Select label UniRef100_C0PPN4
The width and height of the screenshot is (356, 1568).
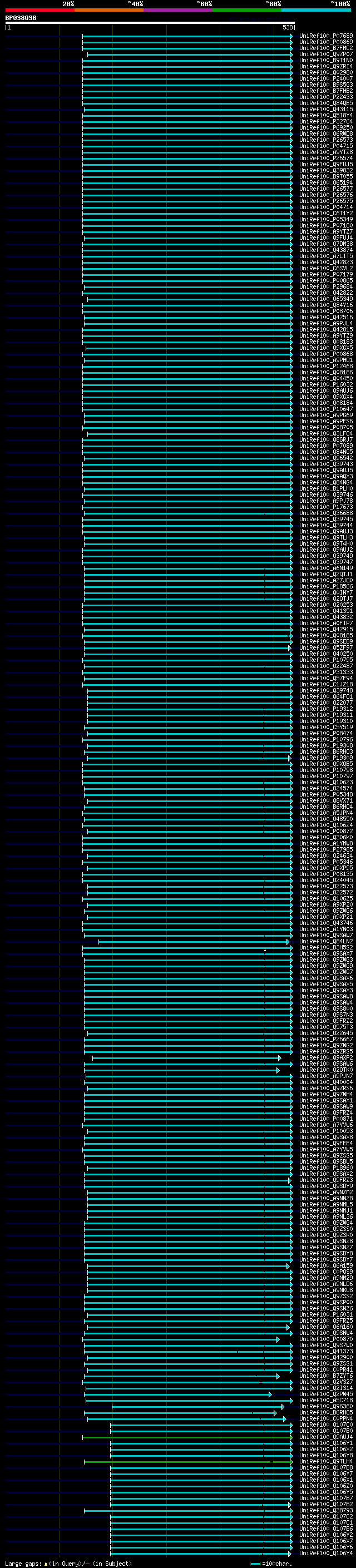point(326,1419)
